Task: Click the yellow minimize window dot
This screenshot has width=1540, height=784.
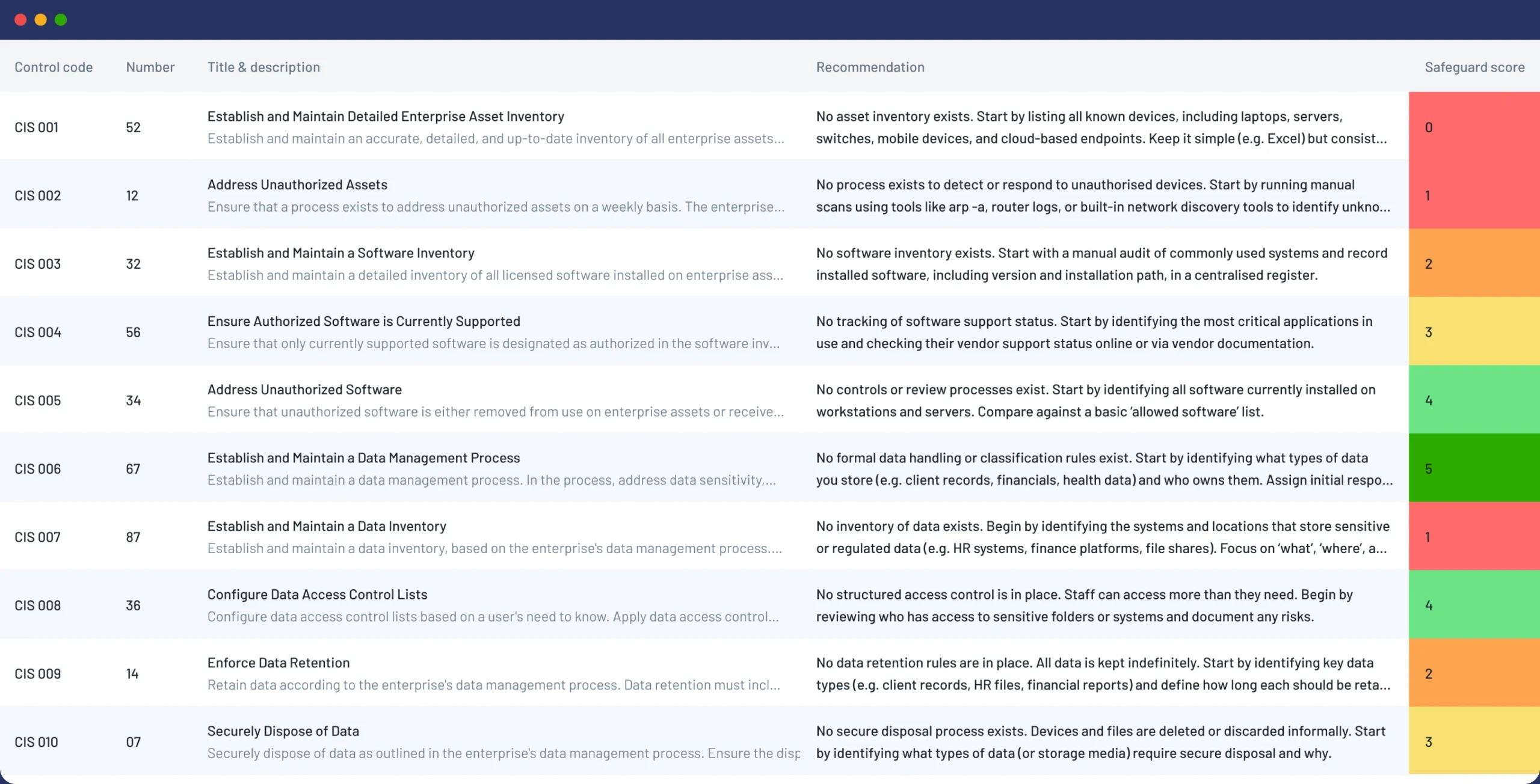Action: click(x=40, y=20)
